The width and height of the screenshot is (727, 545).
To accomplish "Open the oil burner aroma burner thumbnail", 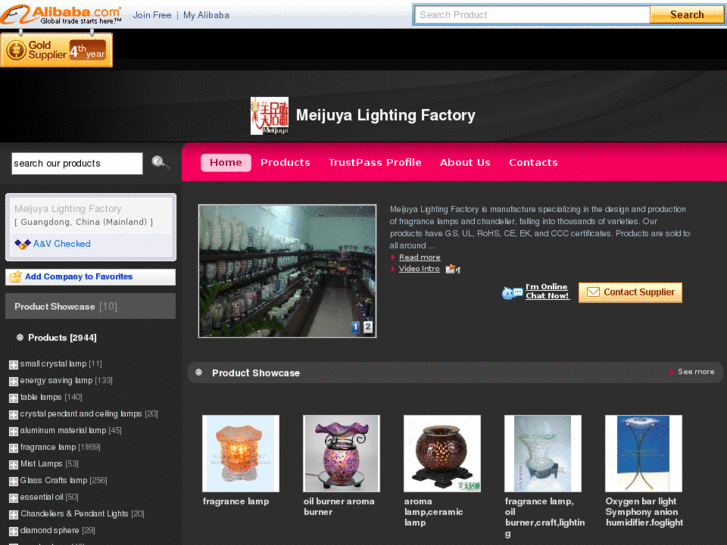I will 341,454.
